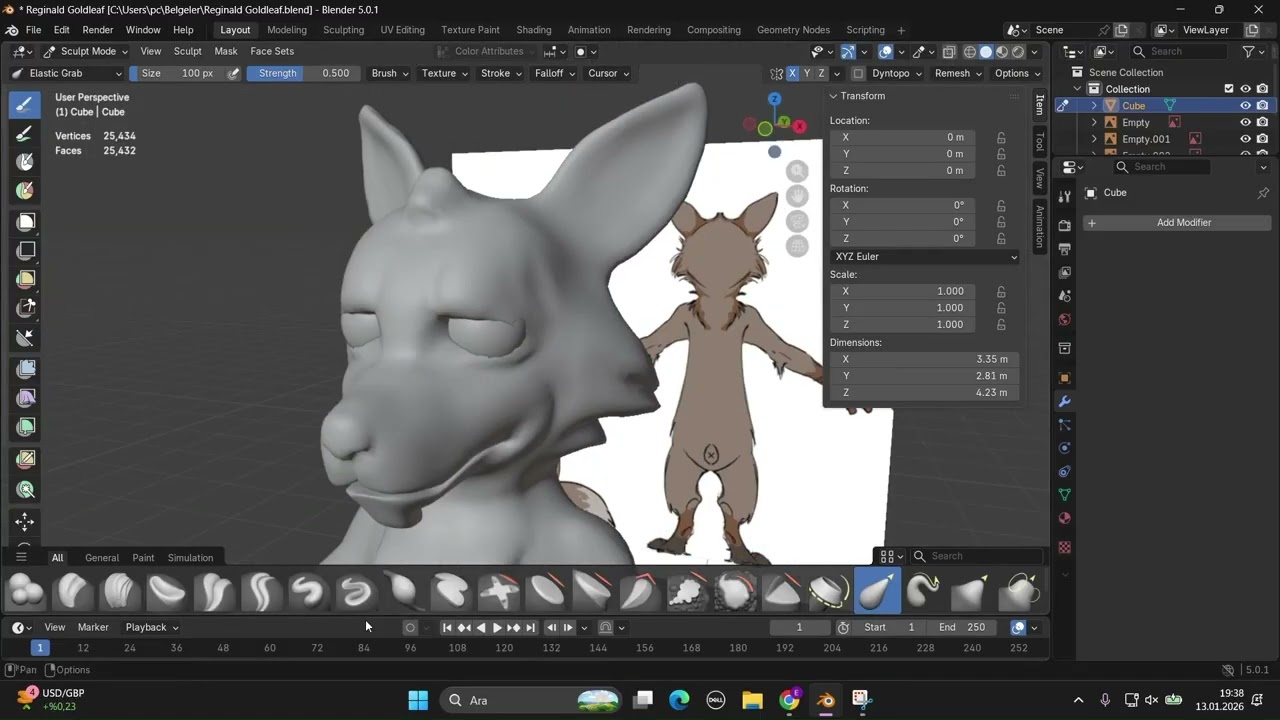Open File Explorer from the taskbar
Viewport: 1280px width, 720px height.
(752, 700)
